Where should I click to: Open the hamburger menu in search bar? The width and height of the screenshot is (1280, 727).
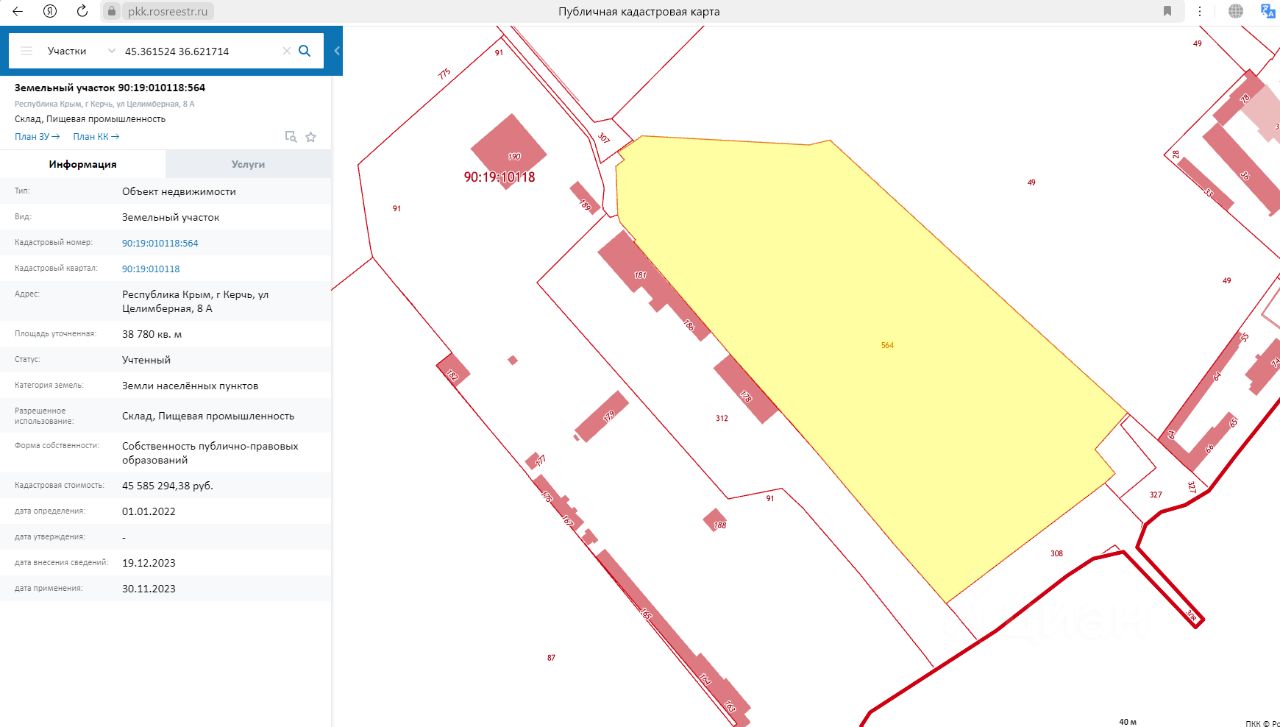pyautogui.click(x=26, y=51)
